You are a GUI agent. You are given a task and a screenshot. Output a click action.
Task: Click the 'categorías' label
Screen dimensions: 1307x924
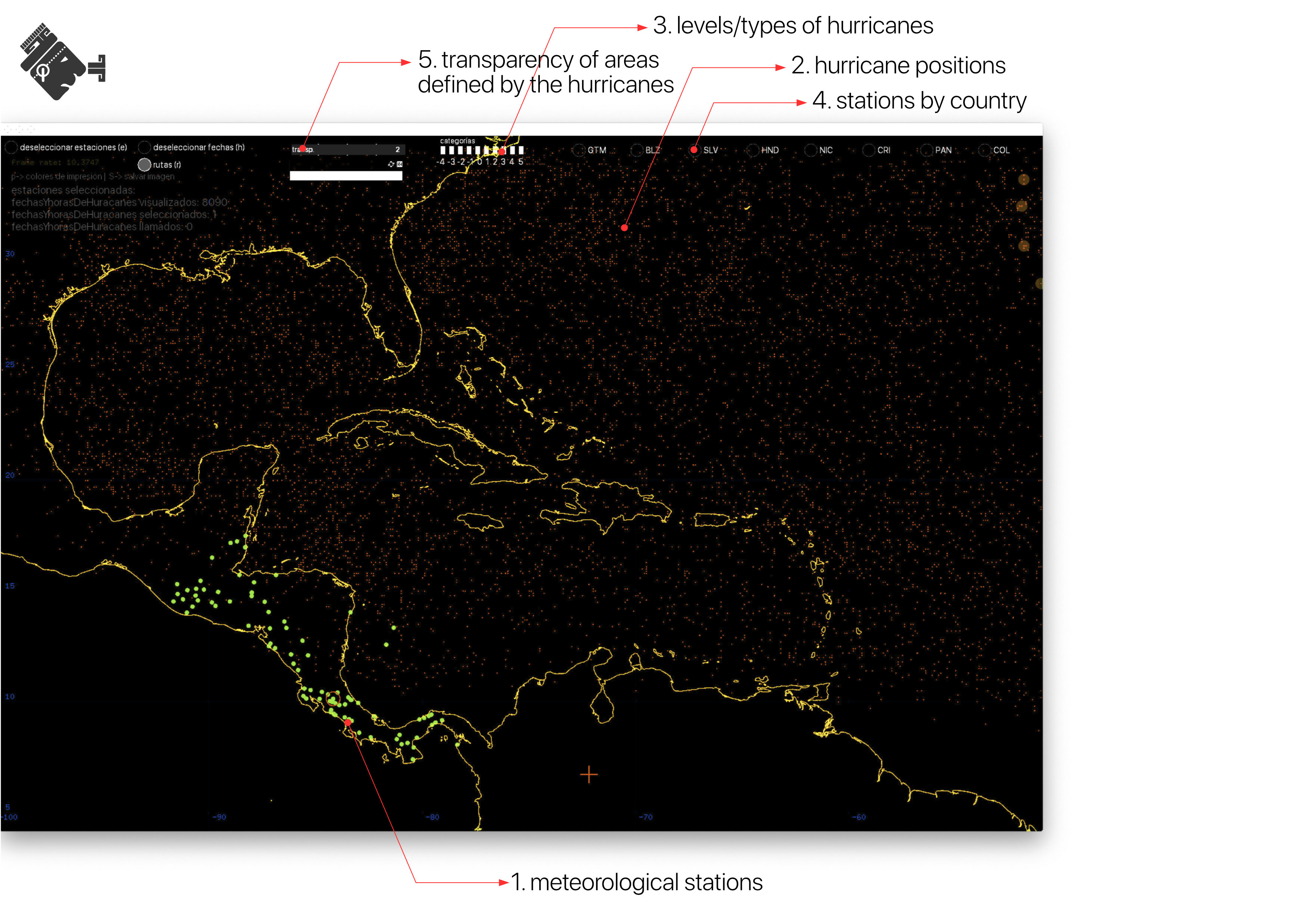coord(457,140)
